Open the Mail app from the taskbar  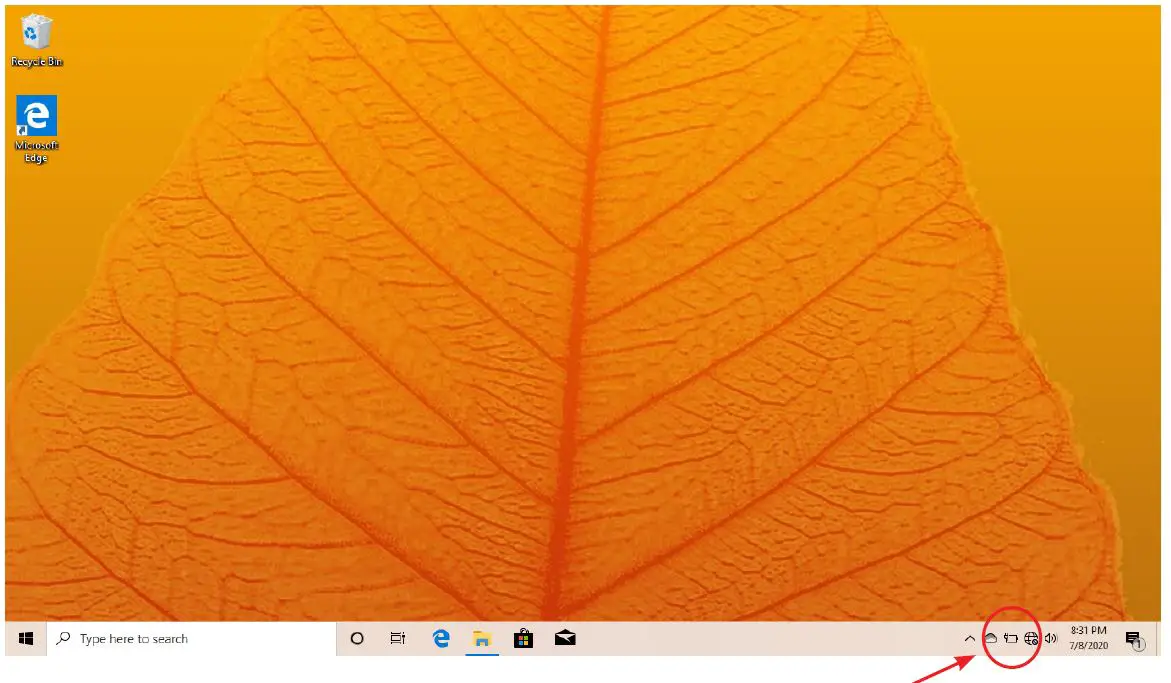[x=565, y=638]
